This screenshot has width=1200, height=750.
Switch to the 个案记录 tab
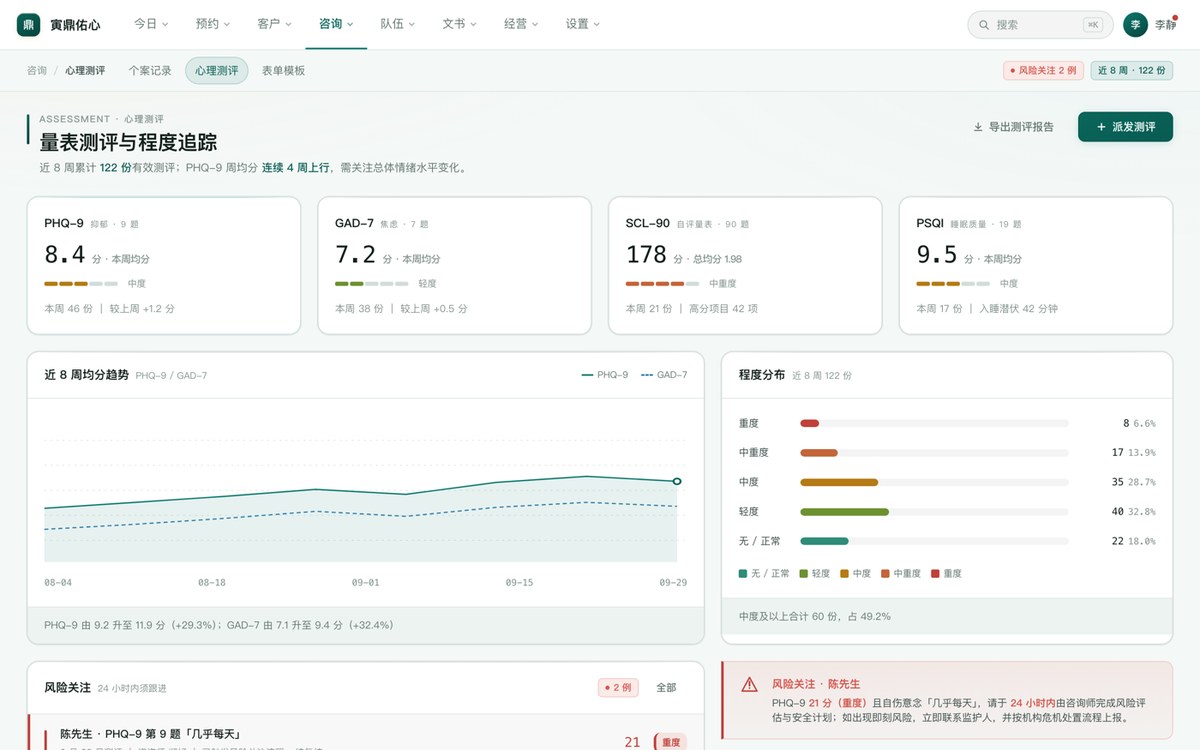(150, 71)
